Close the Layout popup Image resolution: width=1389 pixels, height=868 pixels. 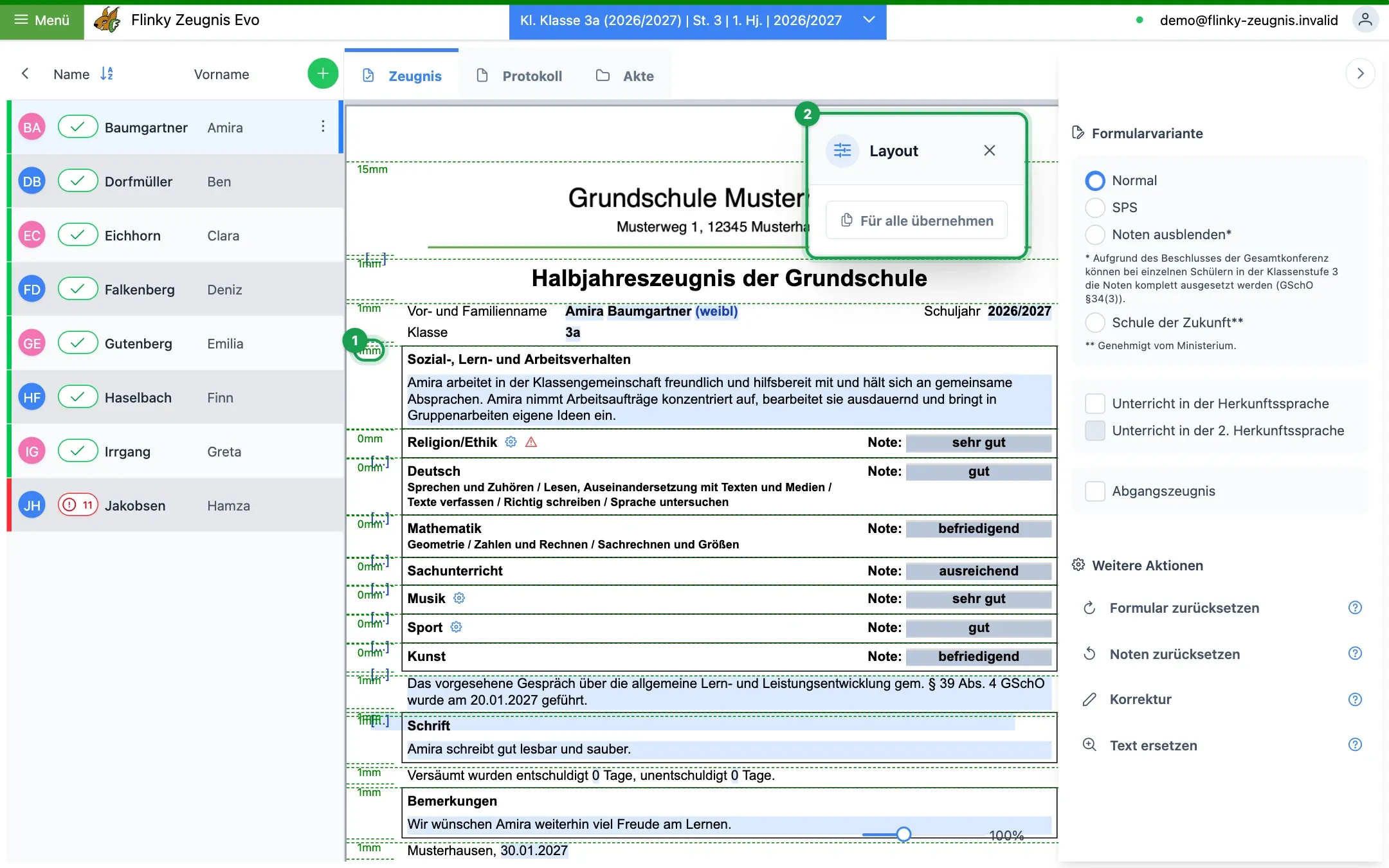click(990, 150)
